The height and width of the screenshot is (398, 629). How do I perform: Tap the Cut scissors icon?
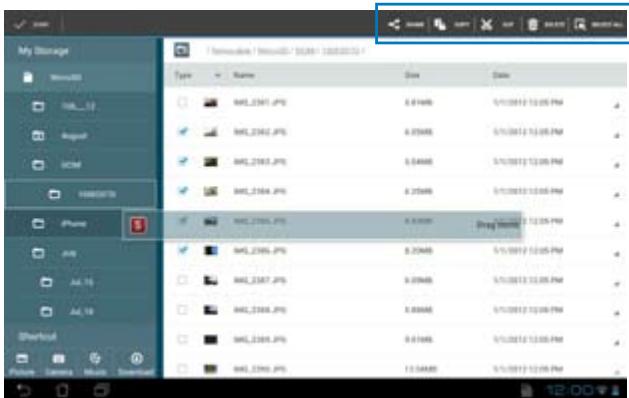pyautogui.click(x=486, y=24)
